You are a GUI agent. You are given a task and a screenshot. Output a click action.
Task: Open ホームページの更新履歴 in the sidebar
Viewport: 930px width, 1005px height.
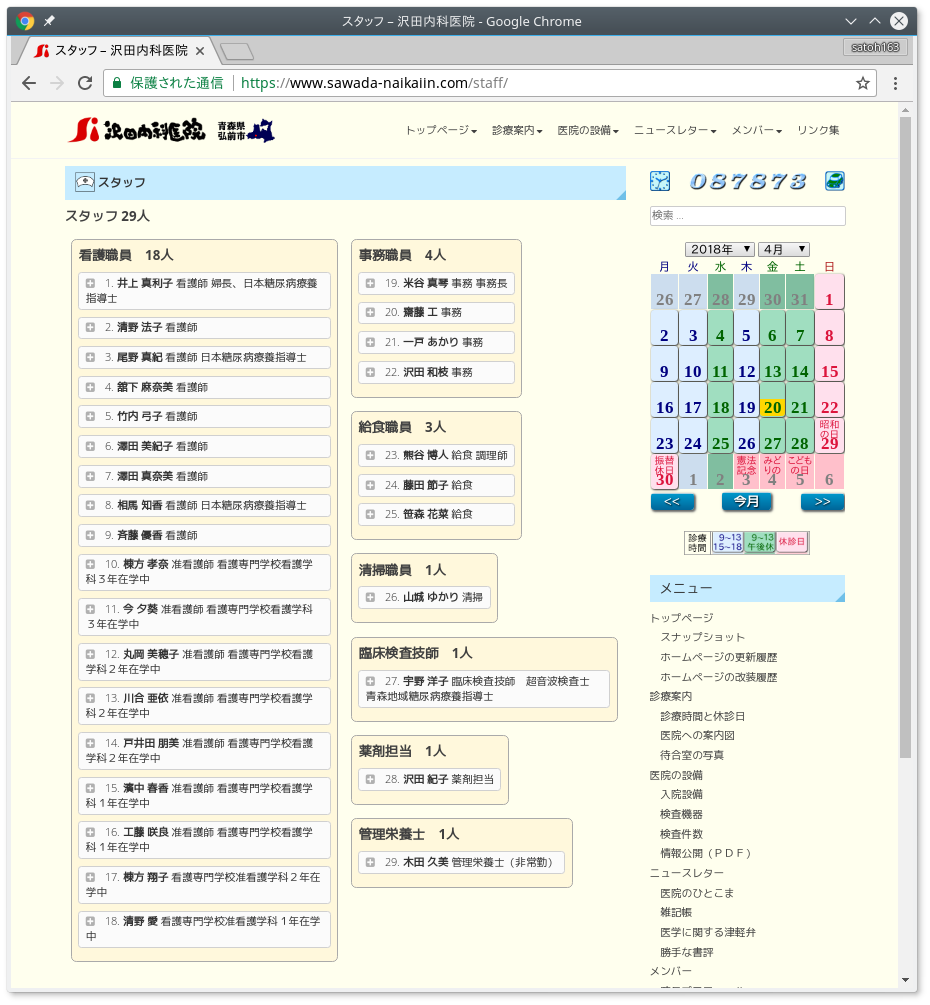coord(718,658)
